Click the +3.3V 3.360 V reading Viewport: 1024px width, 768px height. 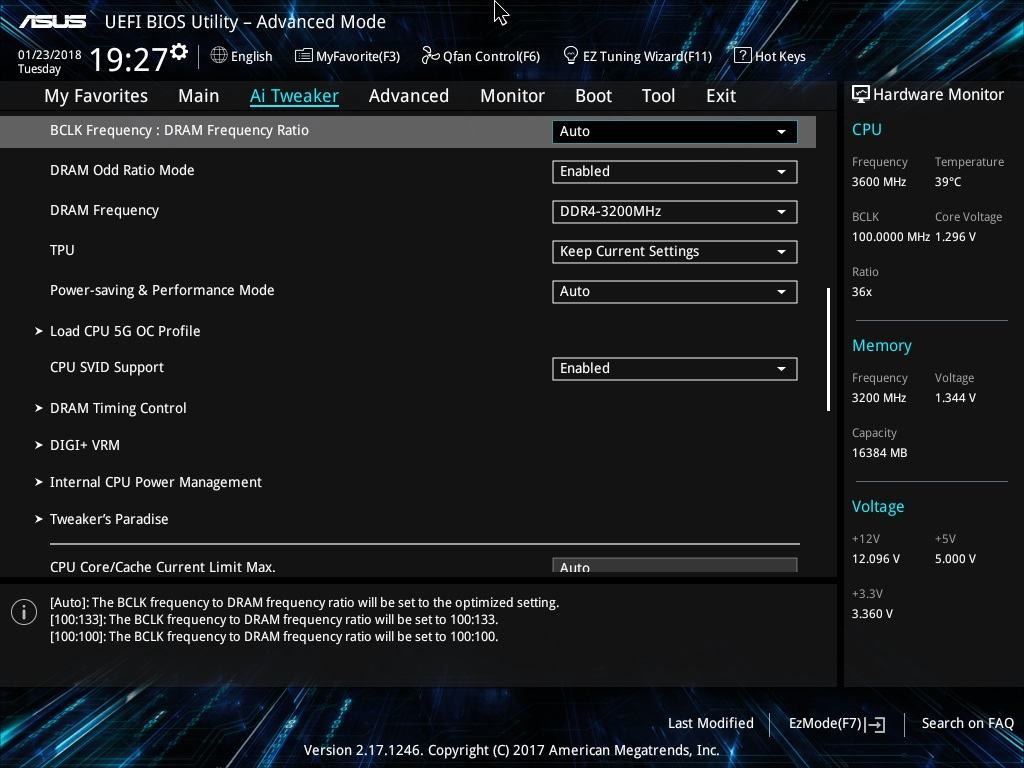click(872, 614)
